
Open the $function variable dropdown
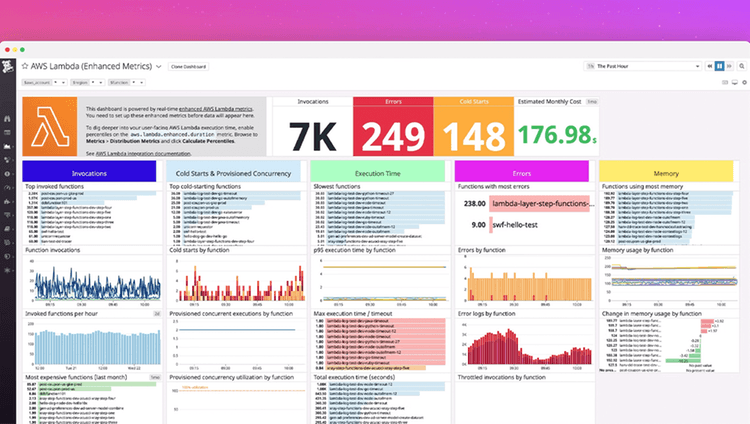[126, 82]
